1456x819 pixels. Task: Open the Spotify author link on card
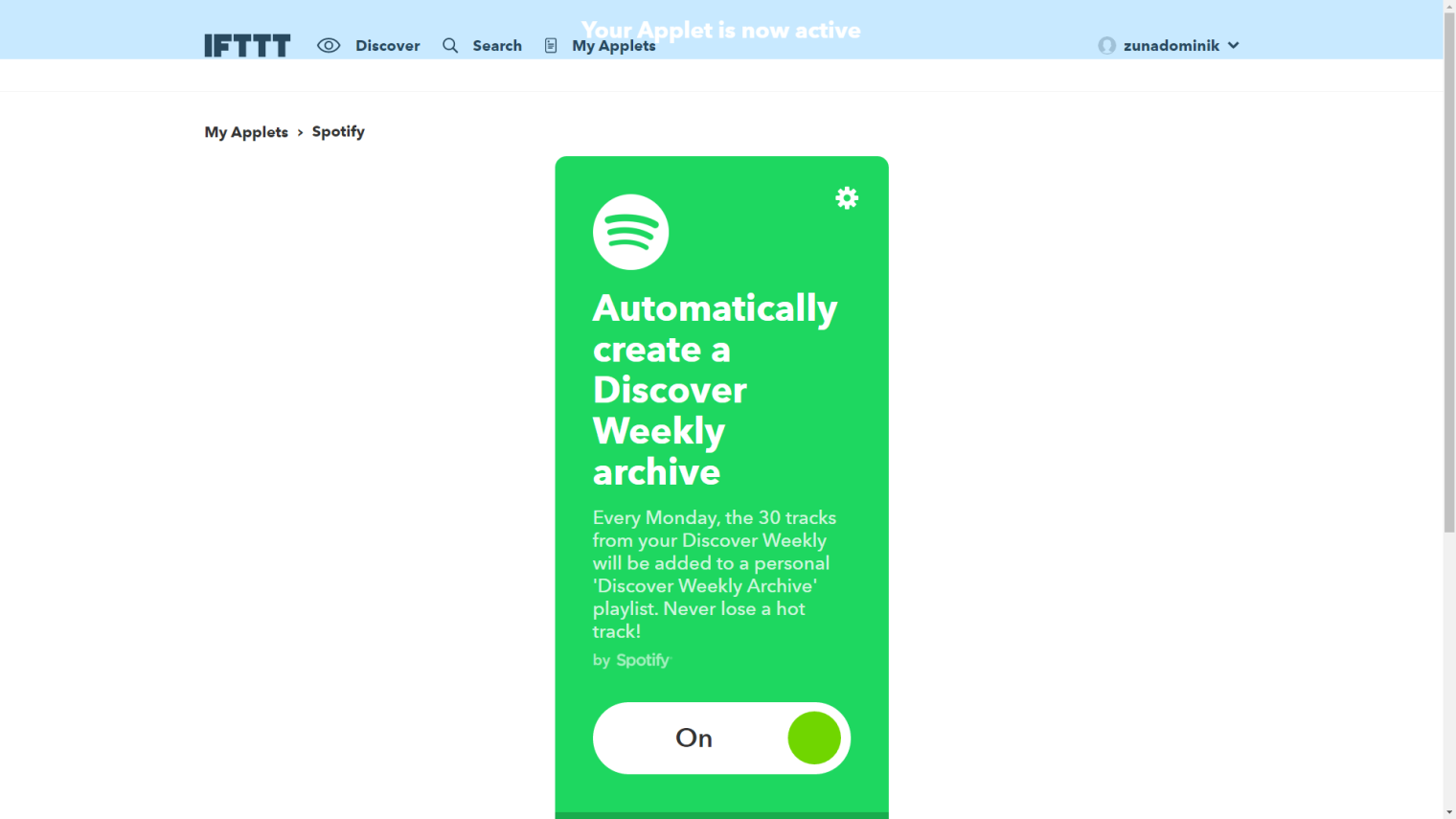[x=643, y=660]
